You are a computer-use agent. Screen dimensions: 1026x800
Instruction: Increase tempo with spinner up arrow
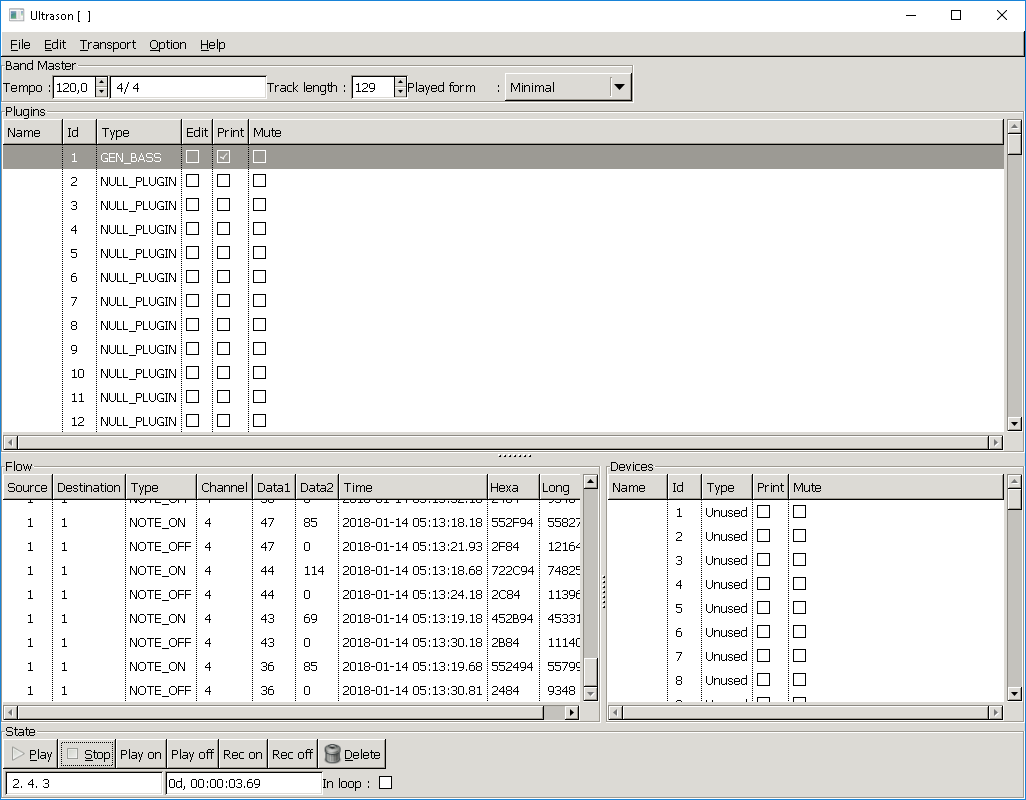(x=101, y=82)
